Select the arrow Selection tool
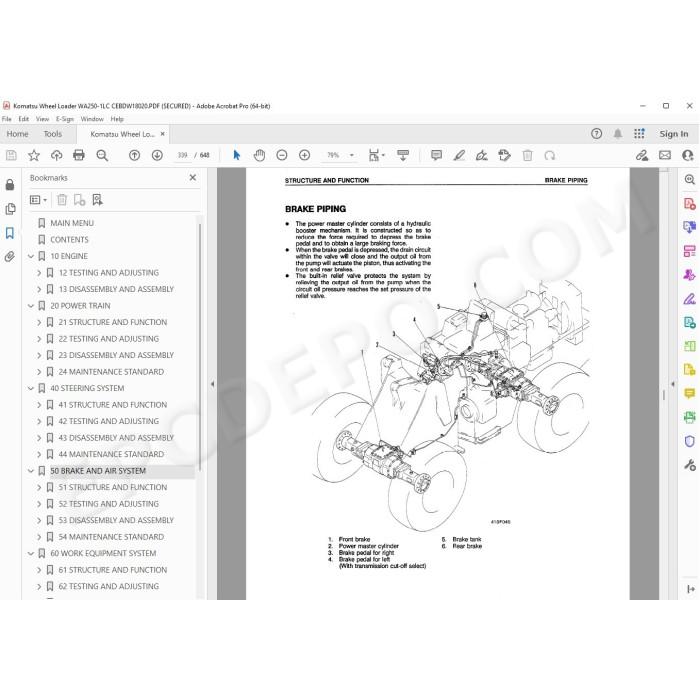This screenshot has height=700, width=700. (x=237, y=155)
